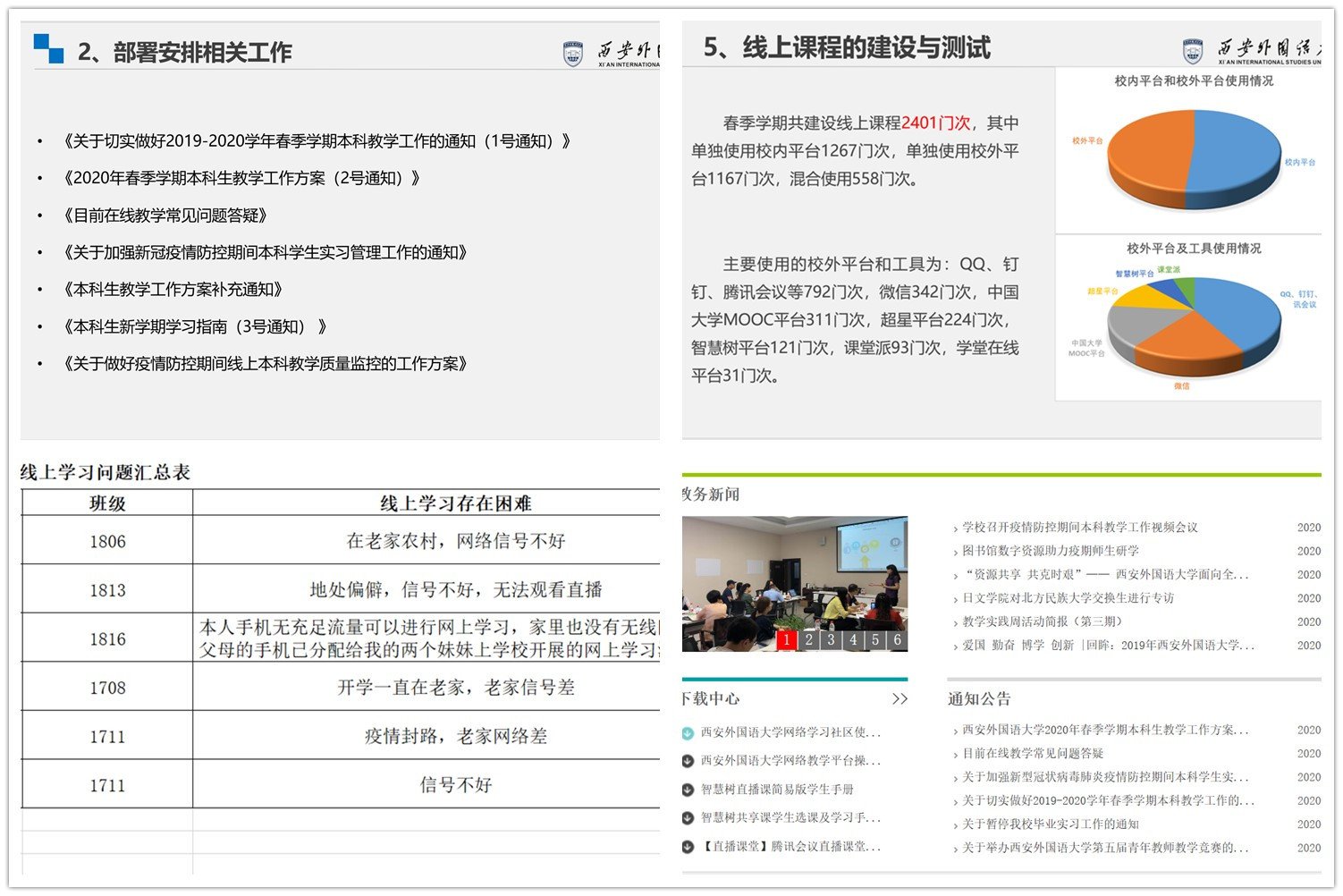The width and height of the screenshot is (1343, 896).
Task: Click bullet 《2020年春季学期本科生教学工作方案（2号通知）》
Action: tap(240, 178)
